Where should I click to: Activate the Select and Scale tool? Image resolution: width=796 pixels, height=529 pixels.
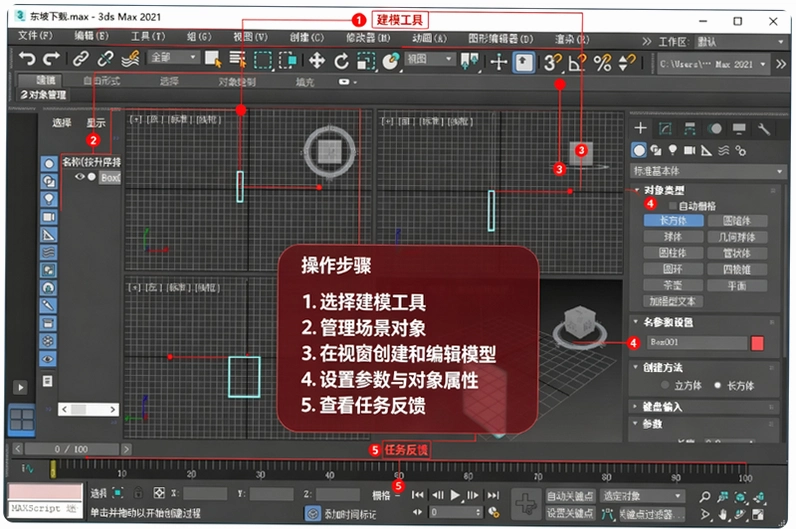366,61
